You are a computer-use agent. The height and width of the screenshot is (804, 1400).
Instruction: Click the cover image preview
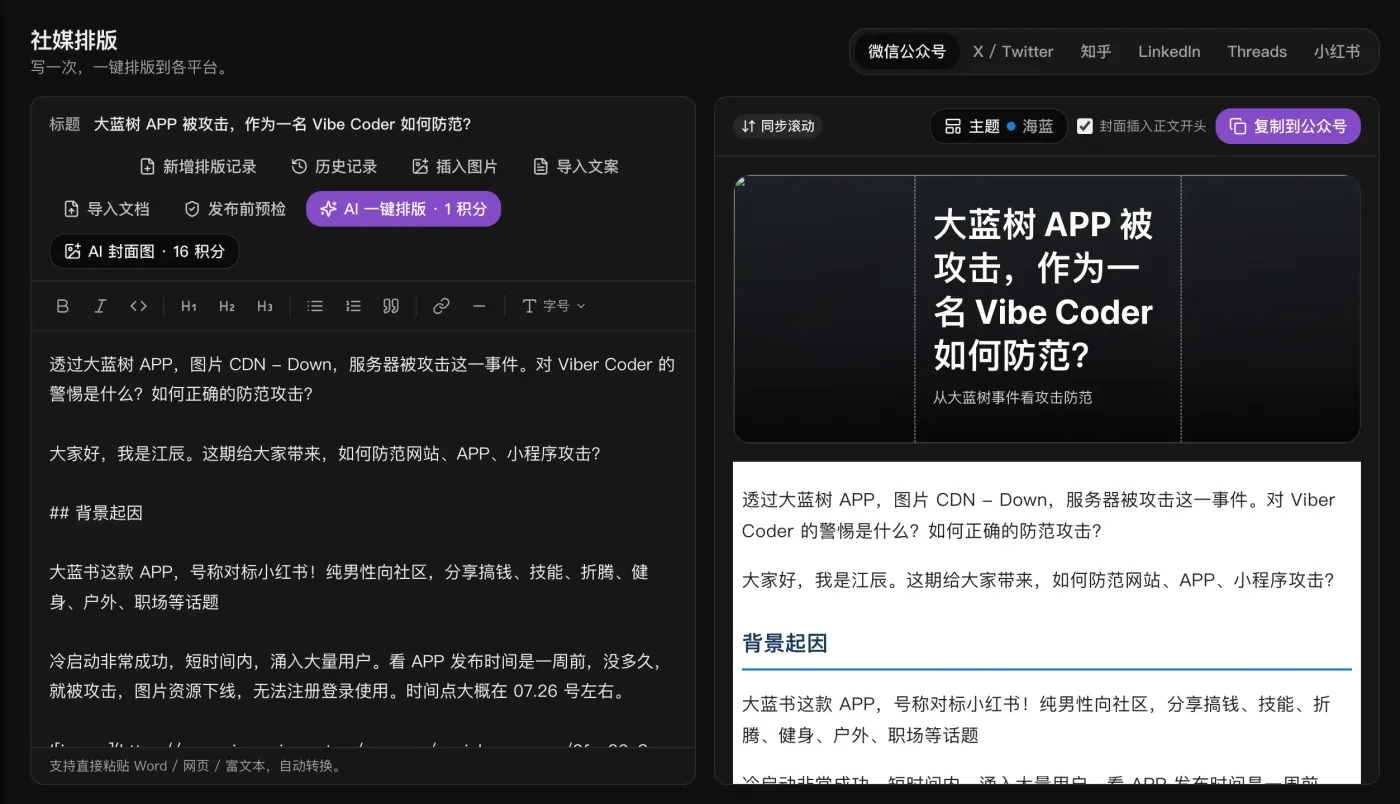[1047, 309]
